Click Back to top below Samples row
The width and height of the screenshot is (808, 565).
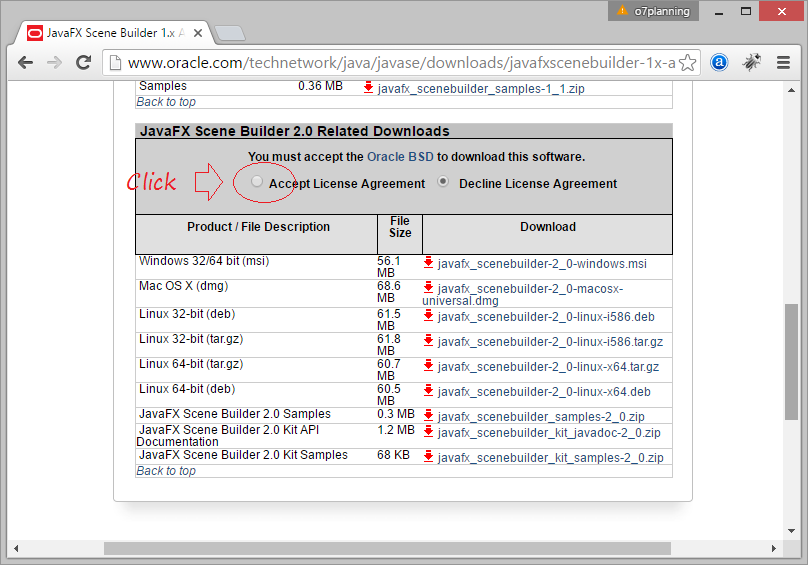click(166, 102)
